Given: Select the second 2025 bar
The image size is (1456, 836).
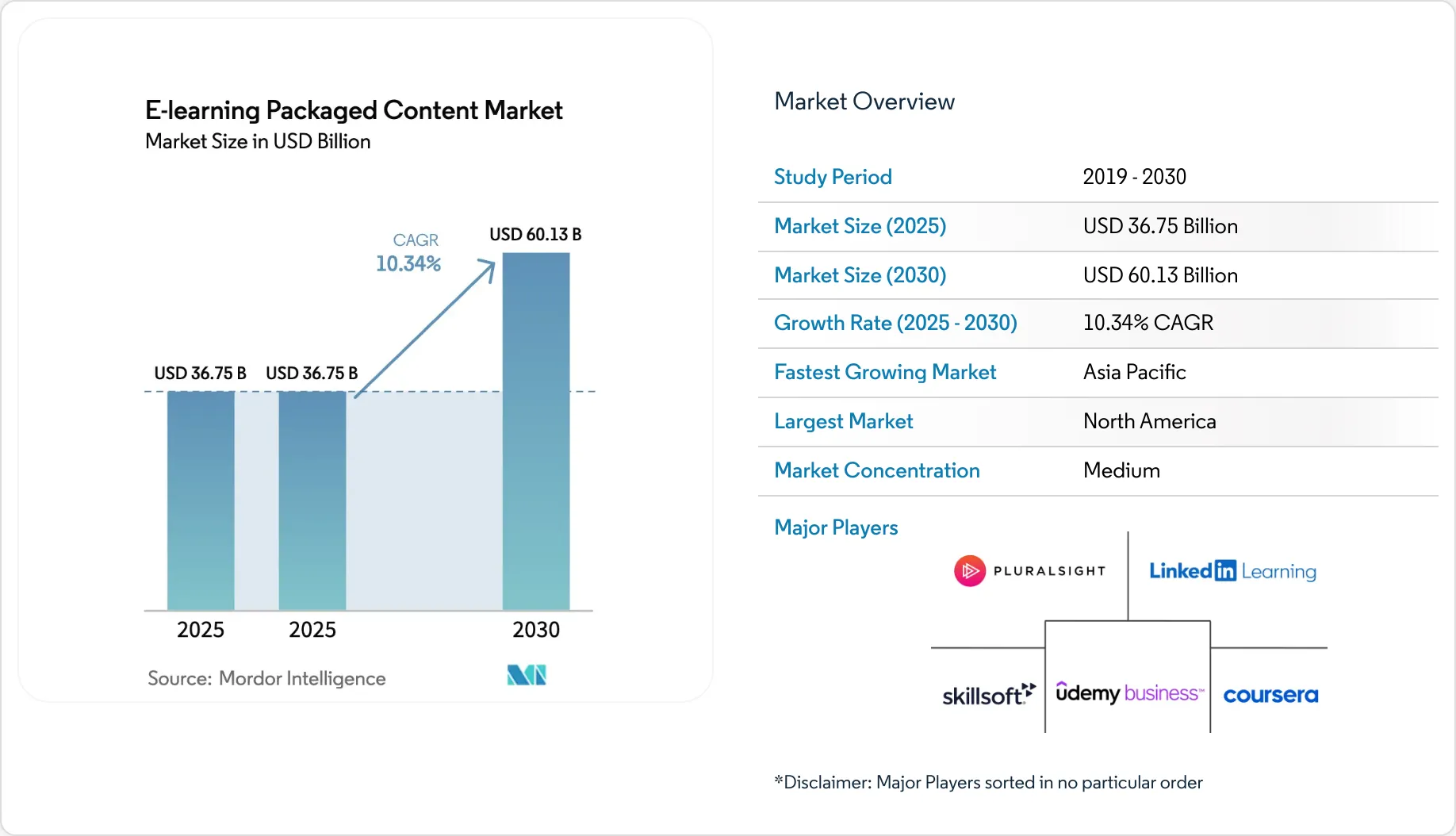Looking at the screenshot, I should pos(312,500).
